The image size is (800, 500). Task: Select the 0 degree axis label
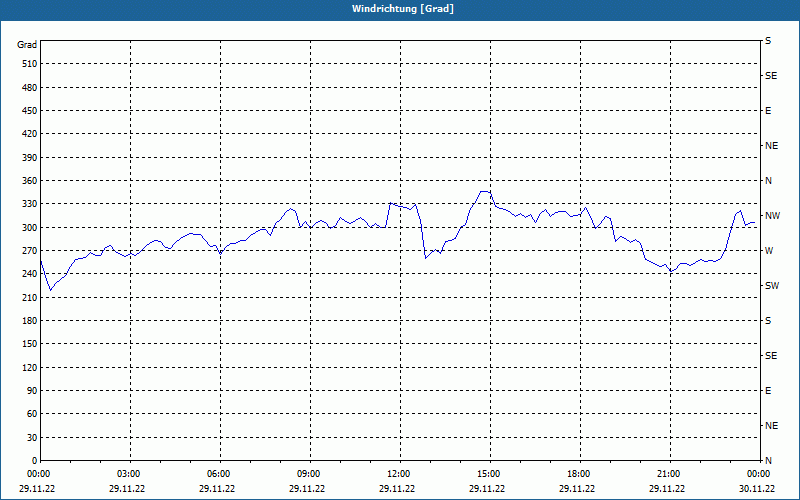pos(34,461)
